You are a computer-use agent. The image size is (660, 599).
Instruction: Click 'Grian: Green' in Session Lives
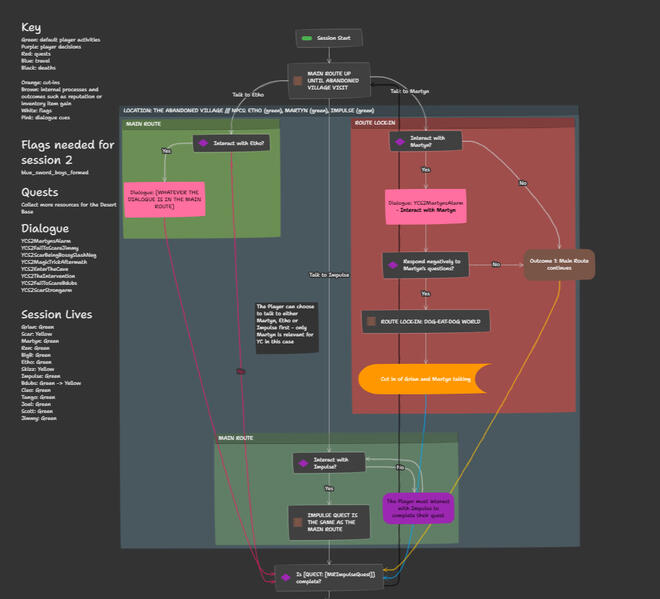[37, 327]
